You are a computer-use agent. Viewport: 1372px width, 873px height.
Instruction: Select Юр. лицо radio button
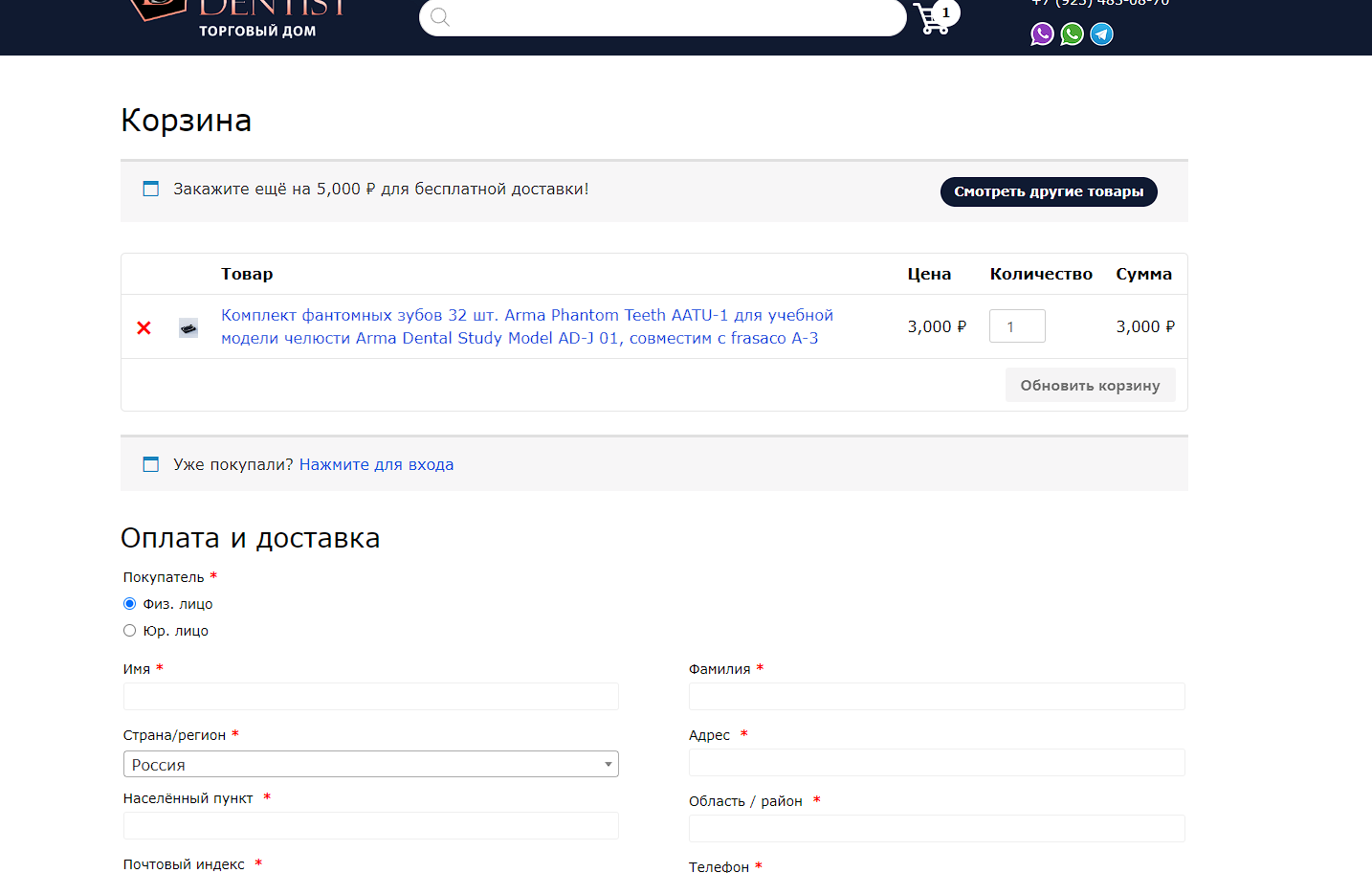pos(129,631)
